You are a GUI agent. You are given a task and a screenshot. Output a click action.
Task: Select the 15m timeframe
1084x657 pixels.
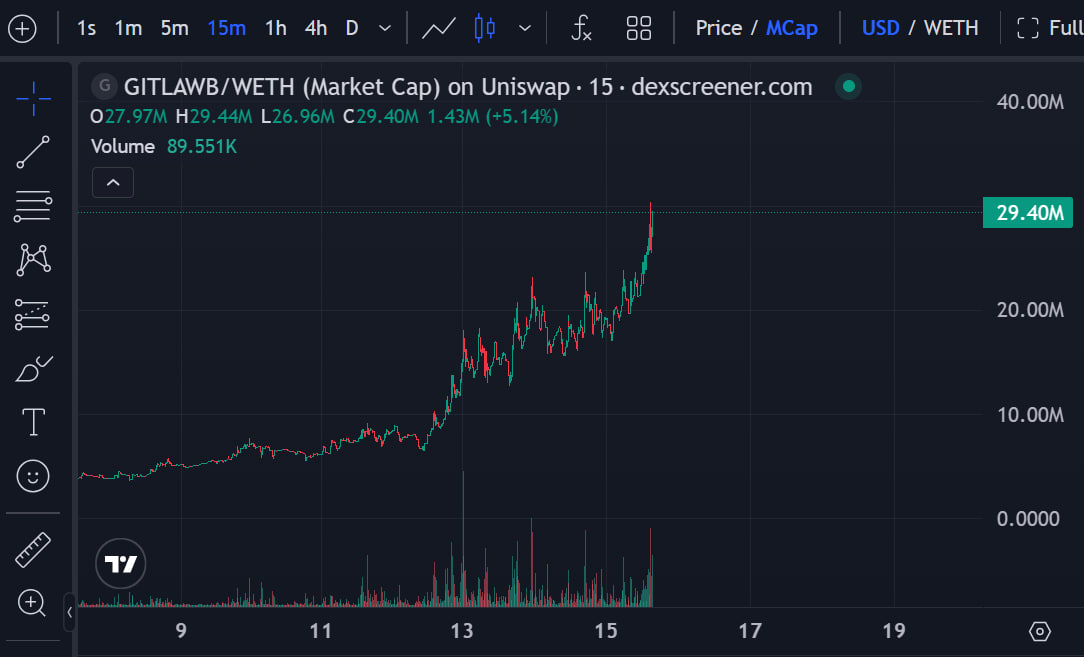click(226, 28)
